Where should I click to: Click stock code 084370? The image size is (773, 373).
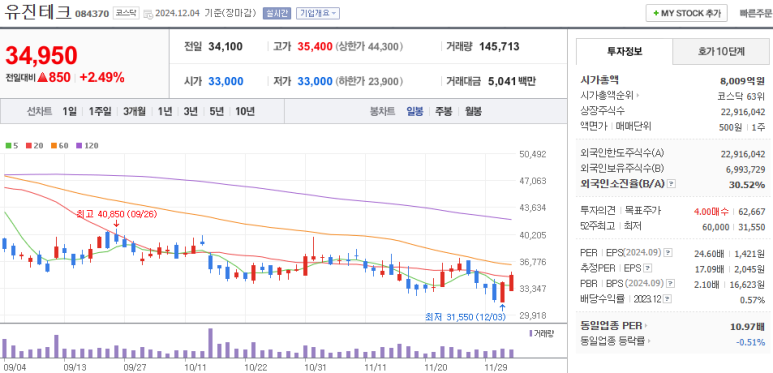tap(92, 14)
